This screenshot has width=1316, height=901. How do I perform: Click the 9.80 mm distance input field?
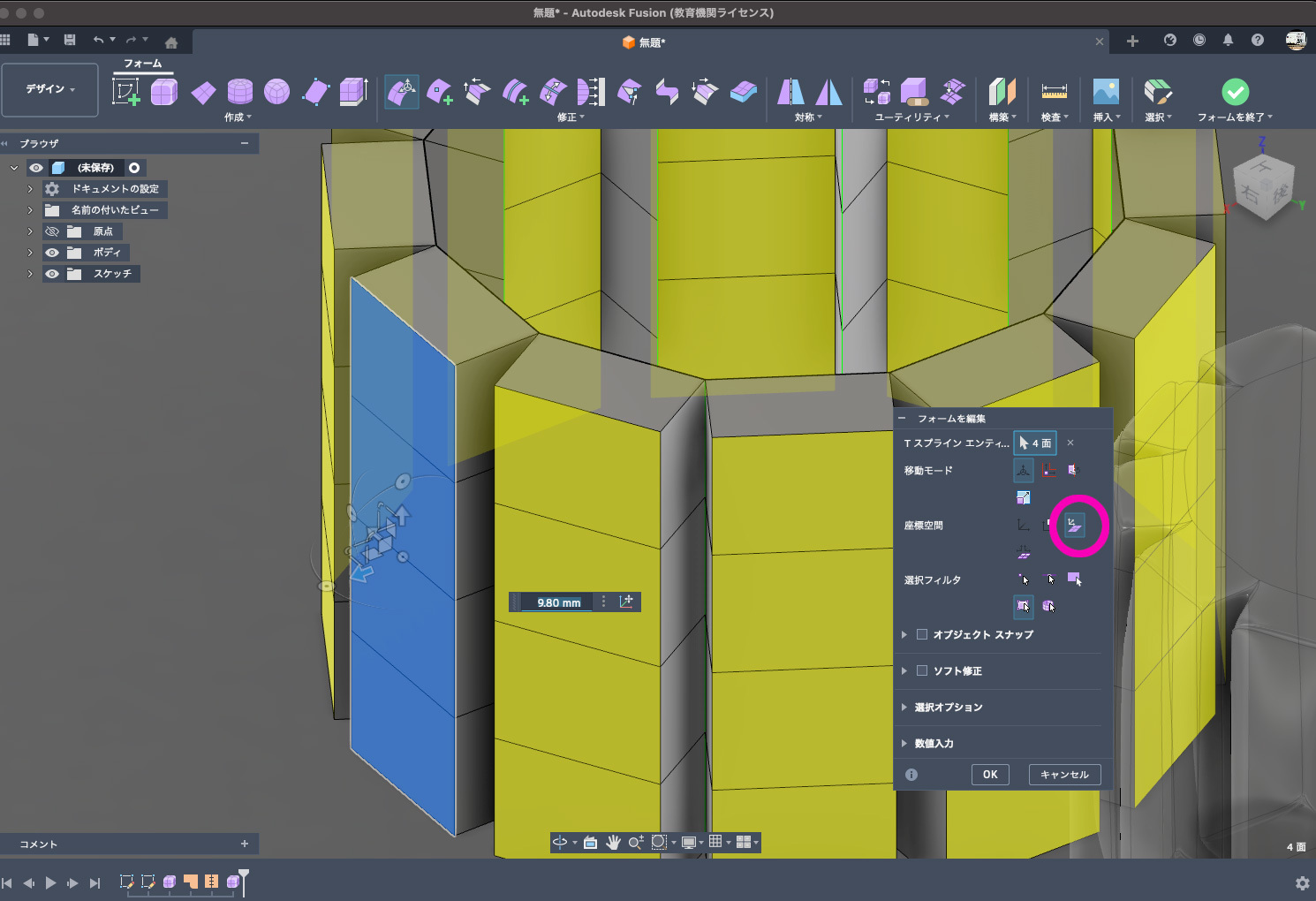[558, 602]
